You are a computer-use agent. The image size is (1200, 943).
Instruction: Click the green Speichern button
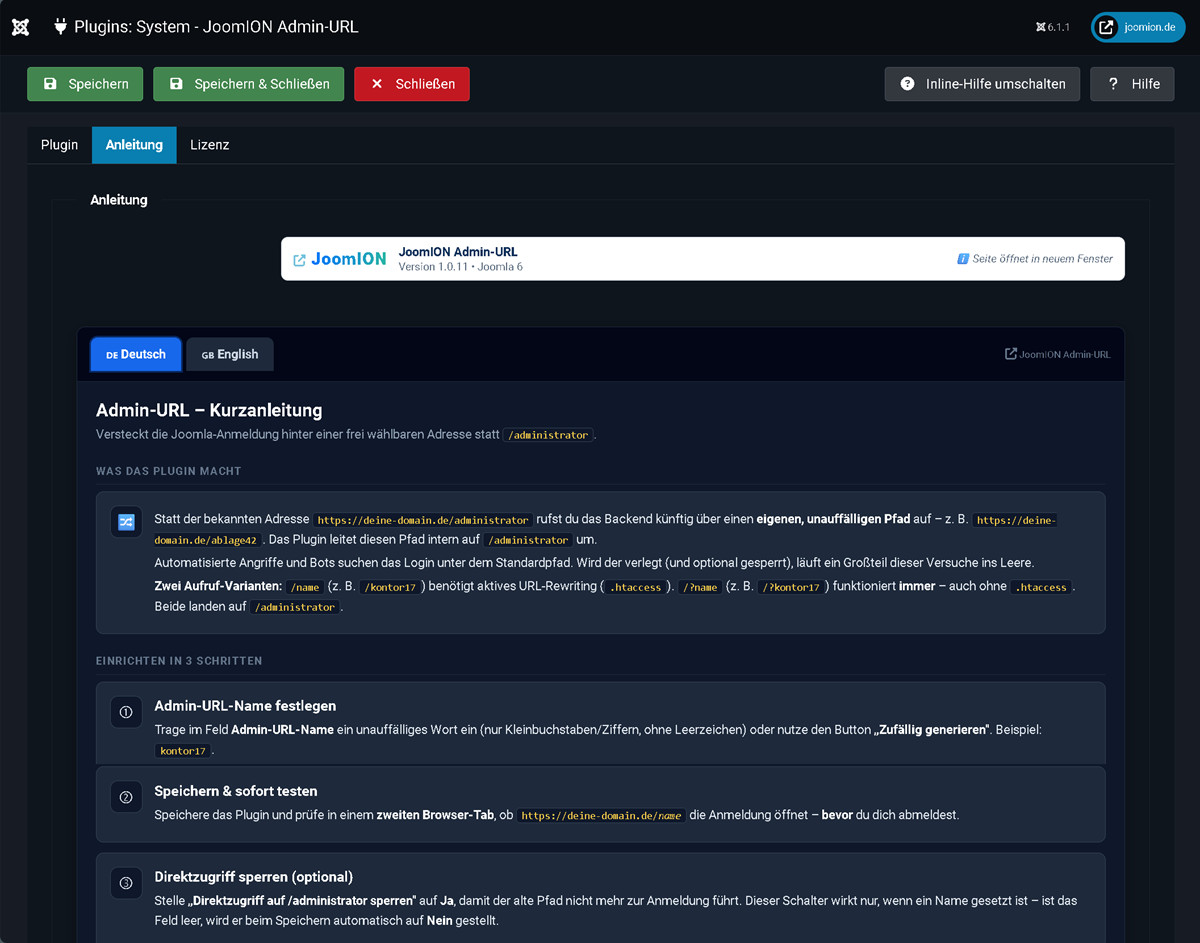click(x=85, y=84)
